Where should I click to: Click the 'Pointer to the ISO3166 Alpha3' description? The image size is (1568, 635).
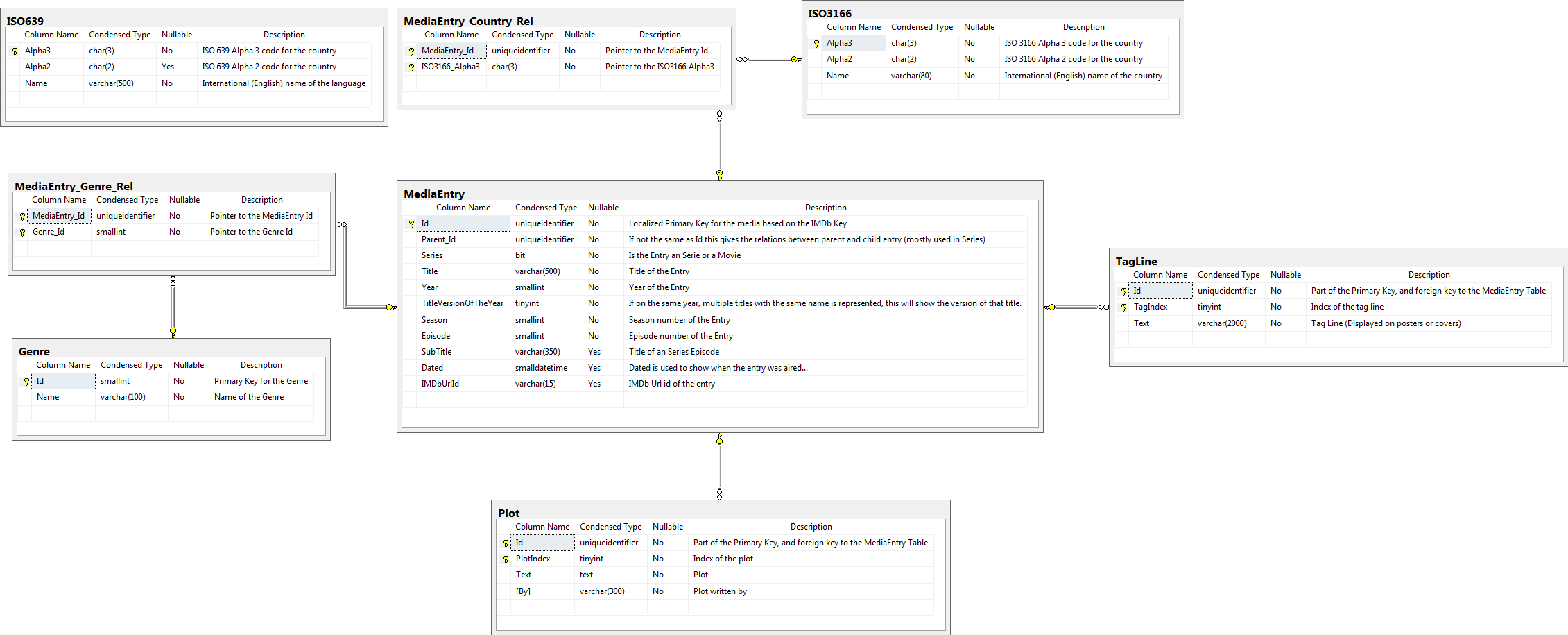click(x=660, y=67)
